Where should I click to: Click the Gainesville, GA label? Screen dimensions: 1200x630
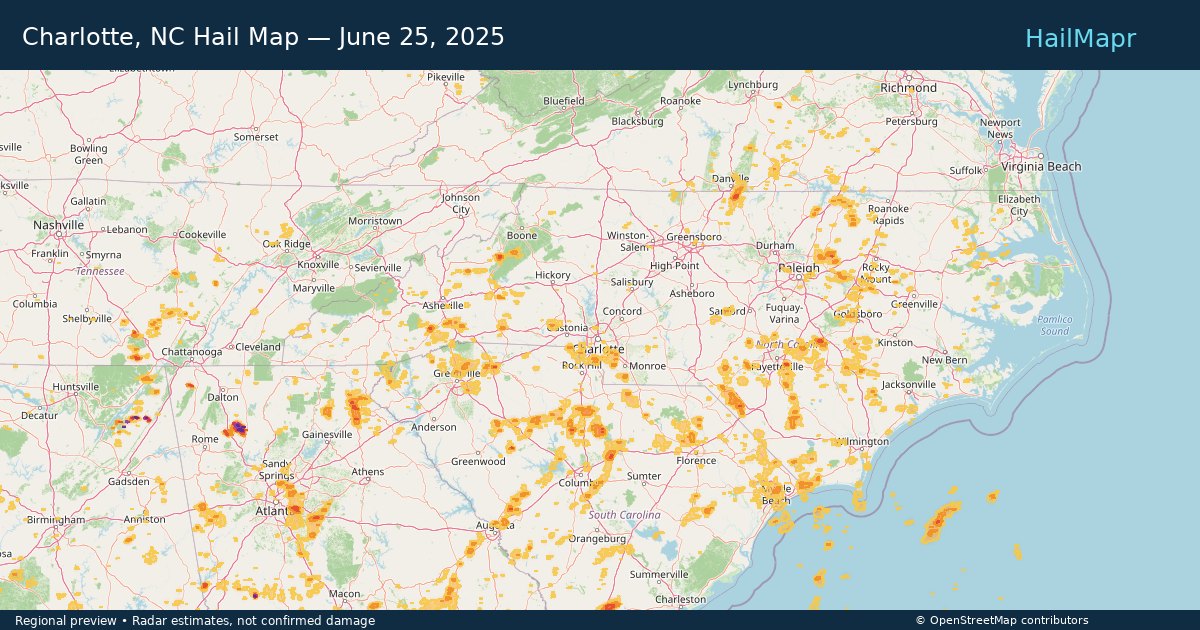327,435
